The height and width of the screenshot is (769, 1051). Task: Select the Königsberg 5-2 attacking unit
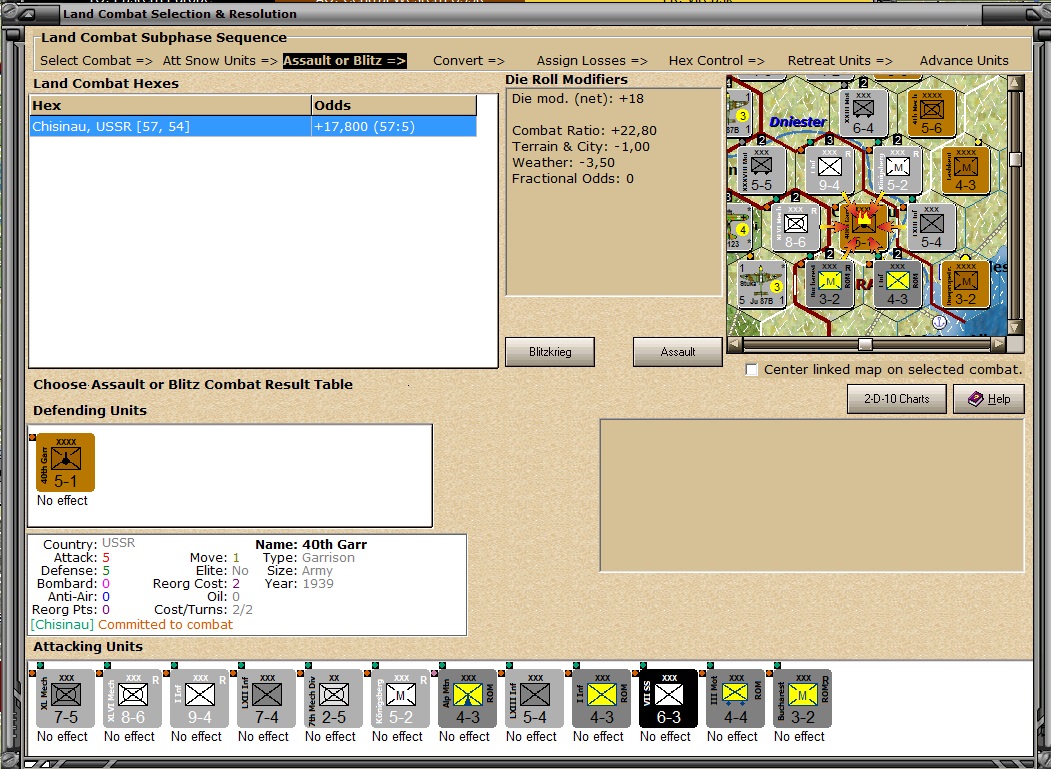401,698
